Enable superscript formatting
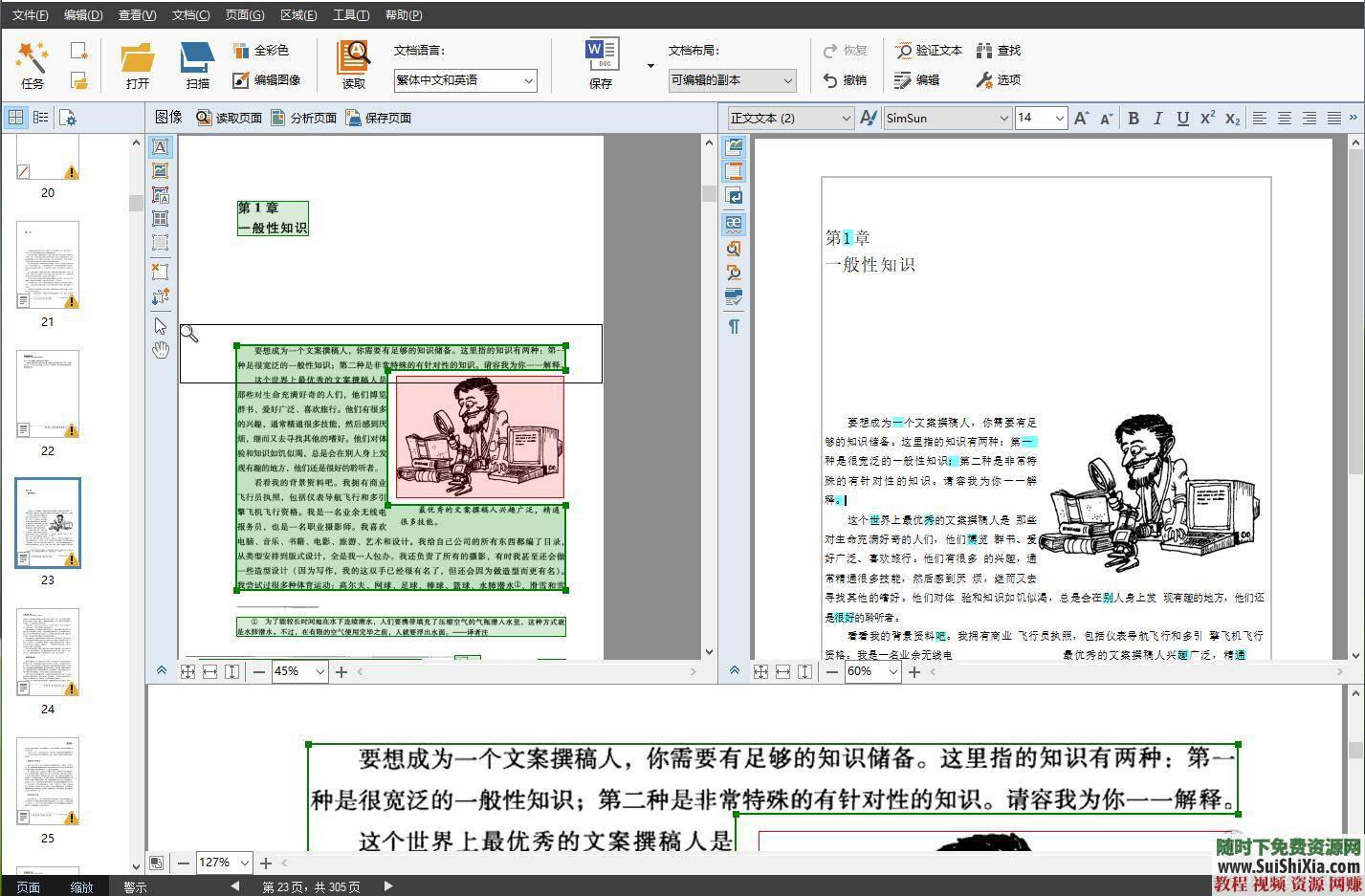The height and width of the screenshot is (896, 1365). point(1207,118)
